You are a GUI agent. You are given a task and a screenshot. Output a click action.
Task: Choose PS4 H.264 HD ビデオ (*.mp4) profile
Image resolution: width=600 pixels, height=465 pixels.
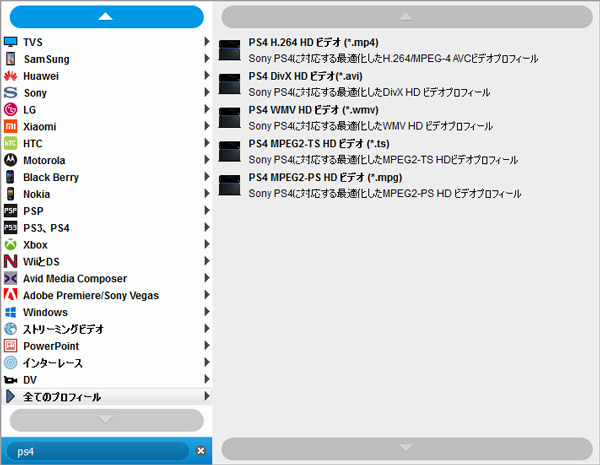(x=311, y=43)
